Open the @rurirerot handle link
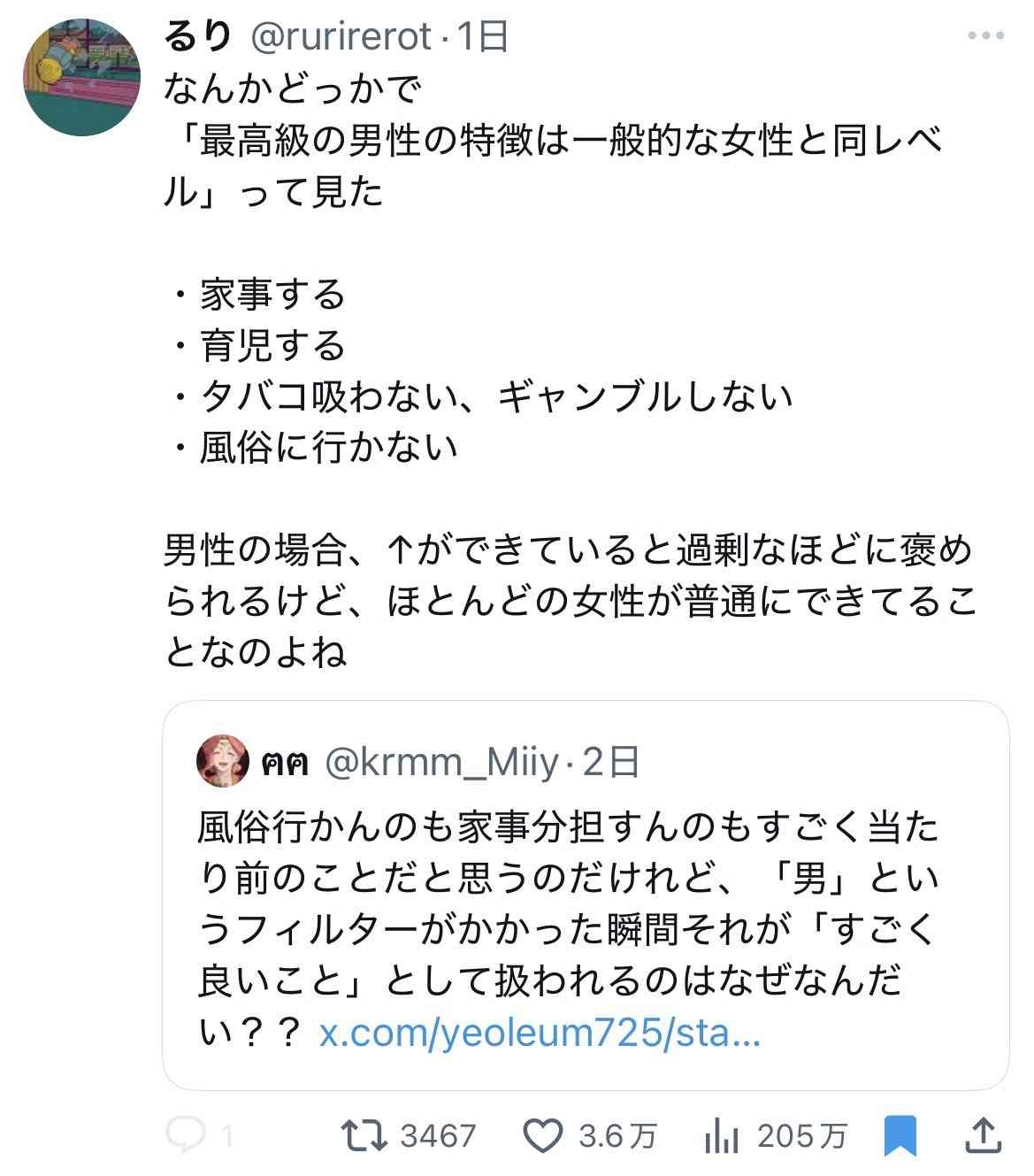The height and width of the screenshot is (1176, 1034). [x=341, y=36]
